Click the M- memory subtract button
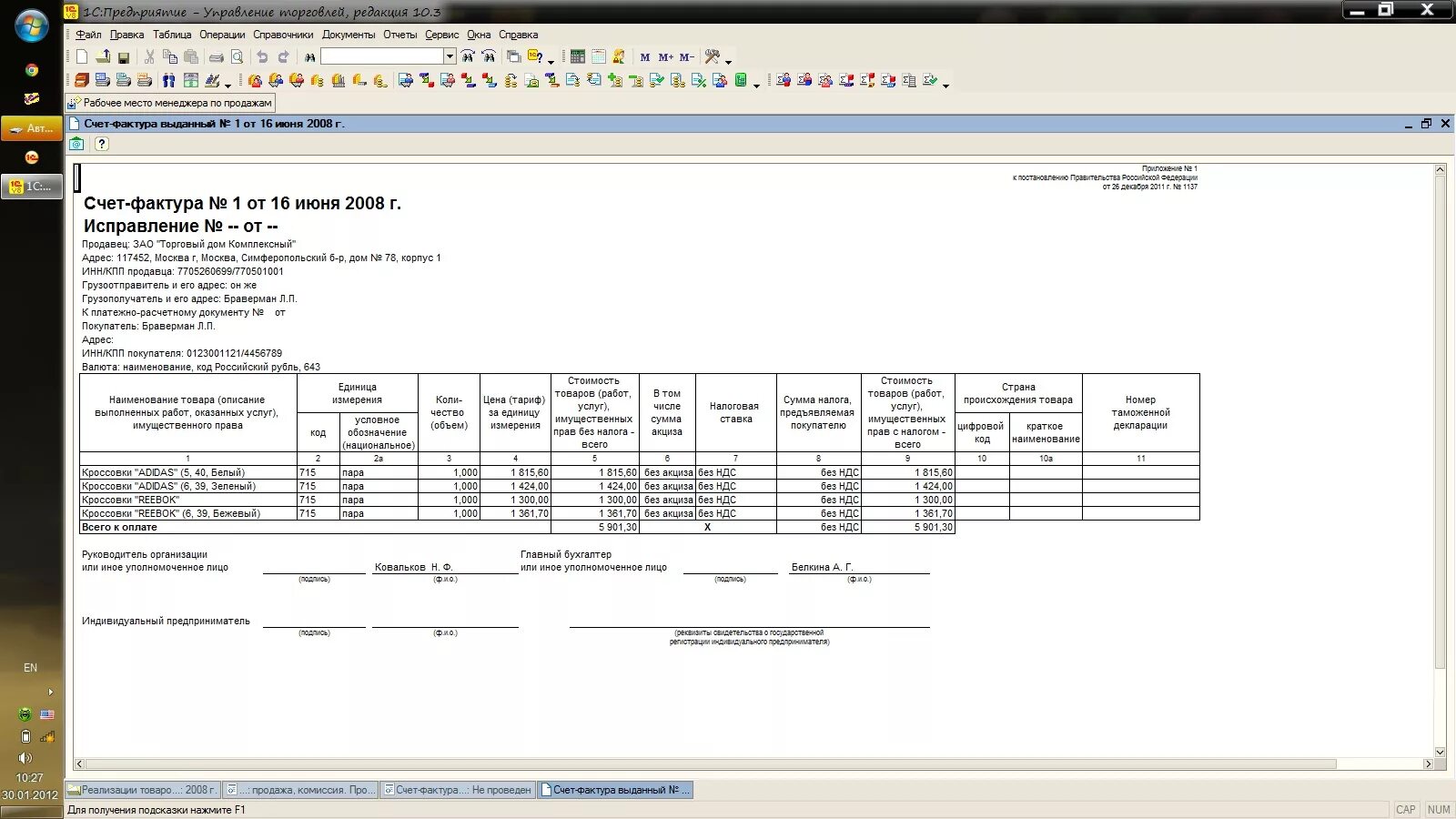 coord(687,57)
